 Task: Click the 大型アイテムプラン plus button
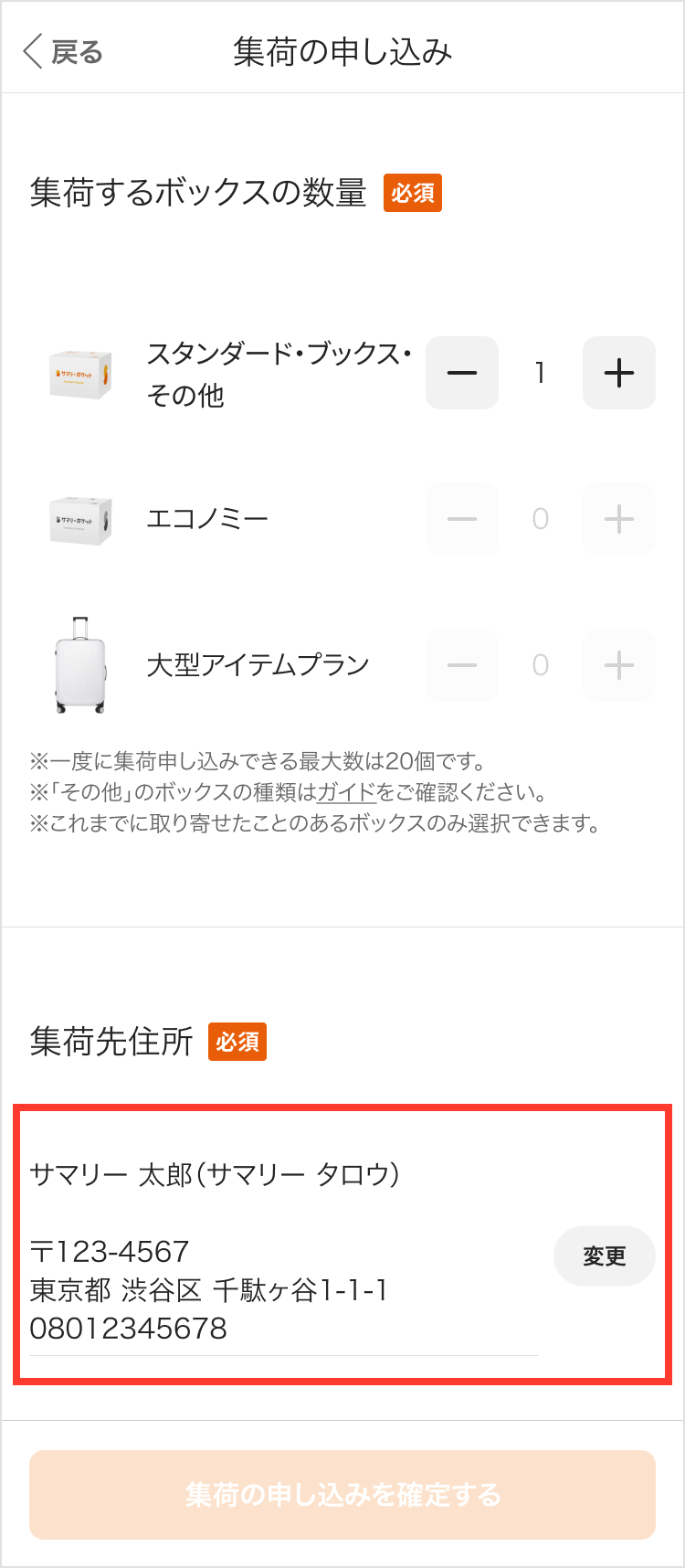(x=619, y=665)
